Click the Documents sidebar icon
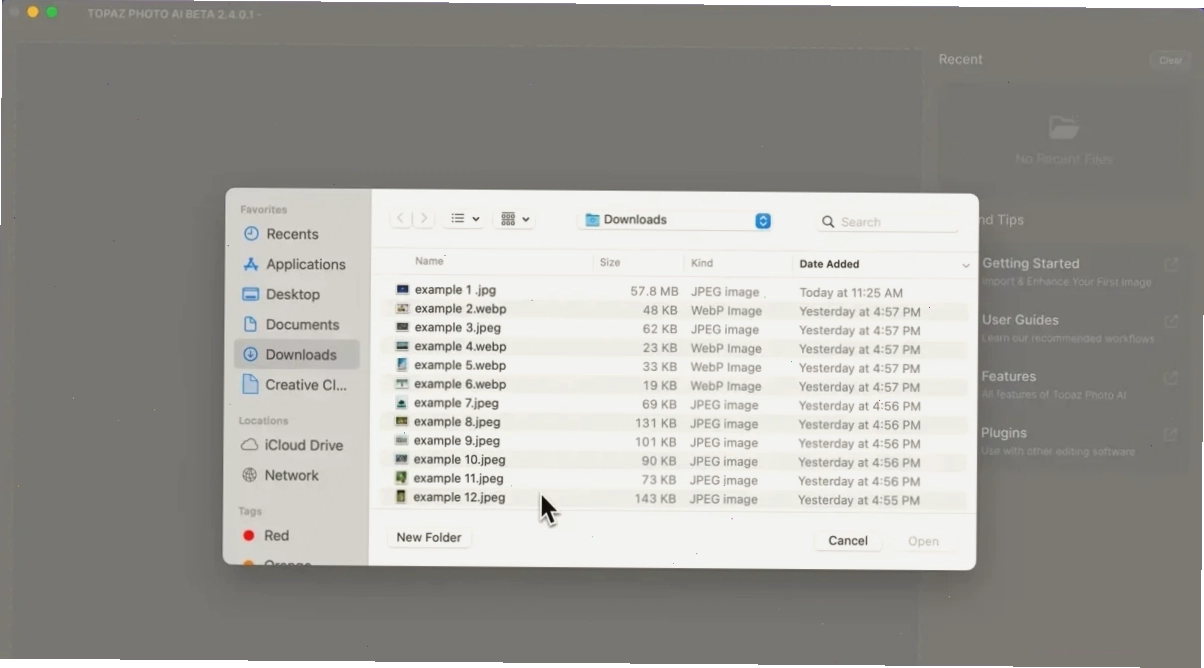Image resolution: width=1204 pixels, height=668 pixels. click(x=251, y=324)
